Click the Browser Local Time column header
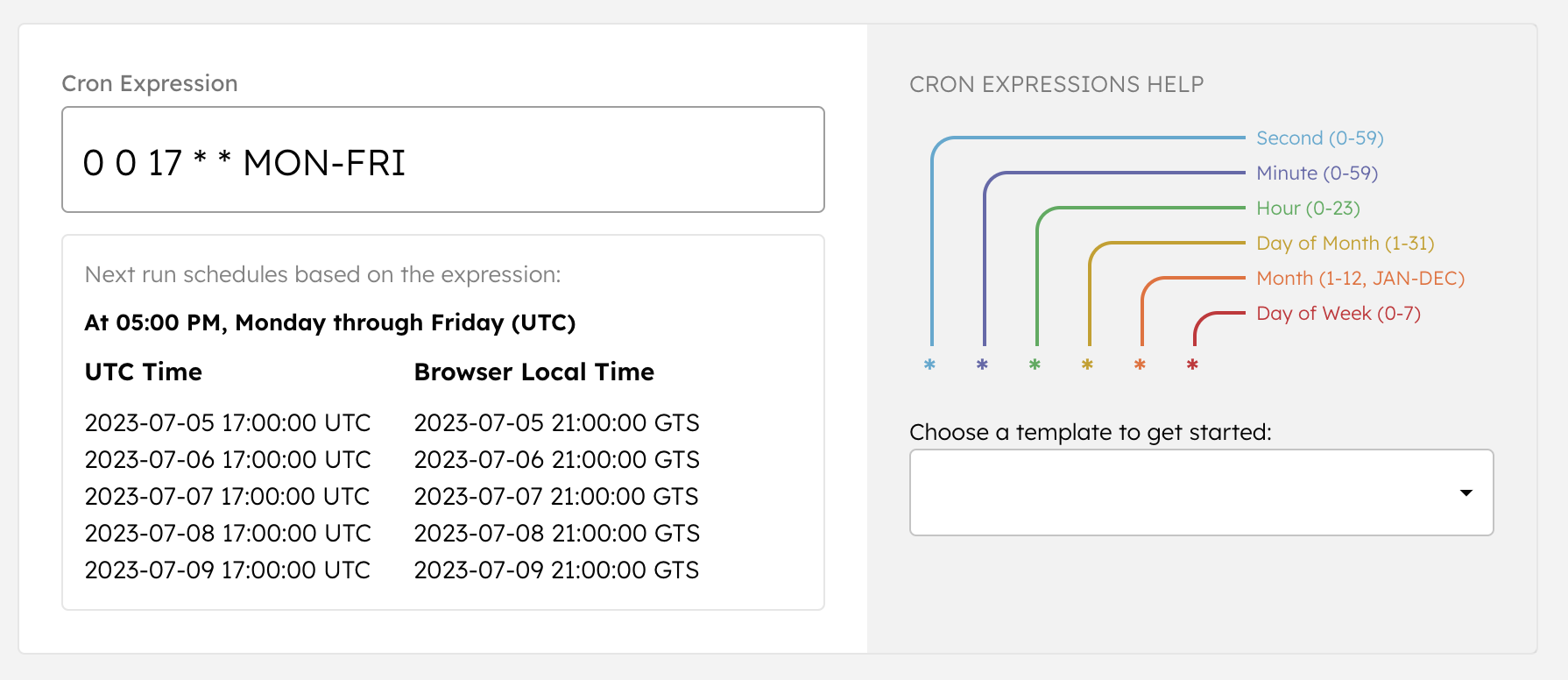 (533, 372)
